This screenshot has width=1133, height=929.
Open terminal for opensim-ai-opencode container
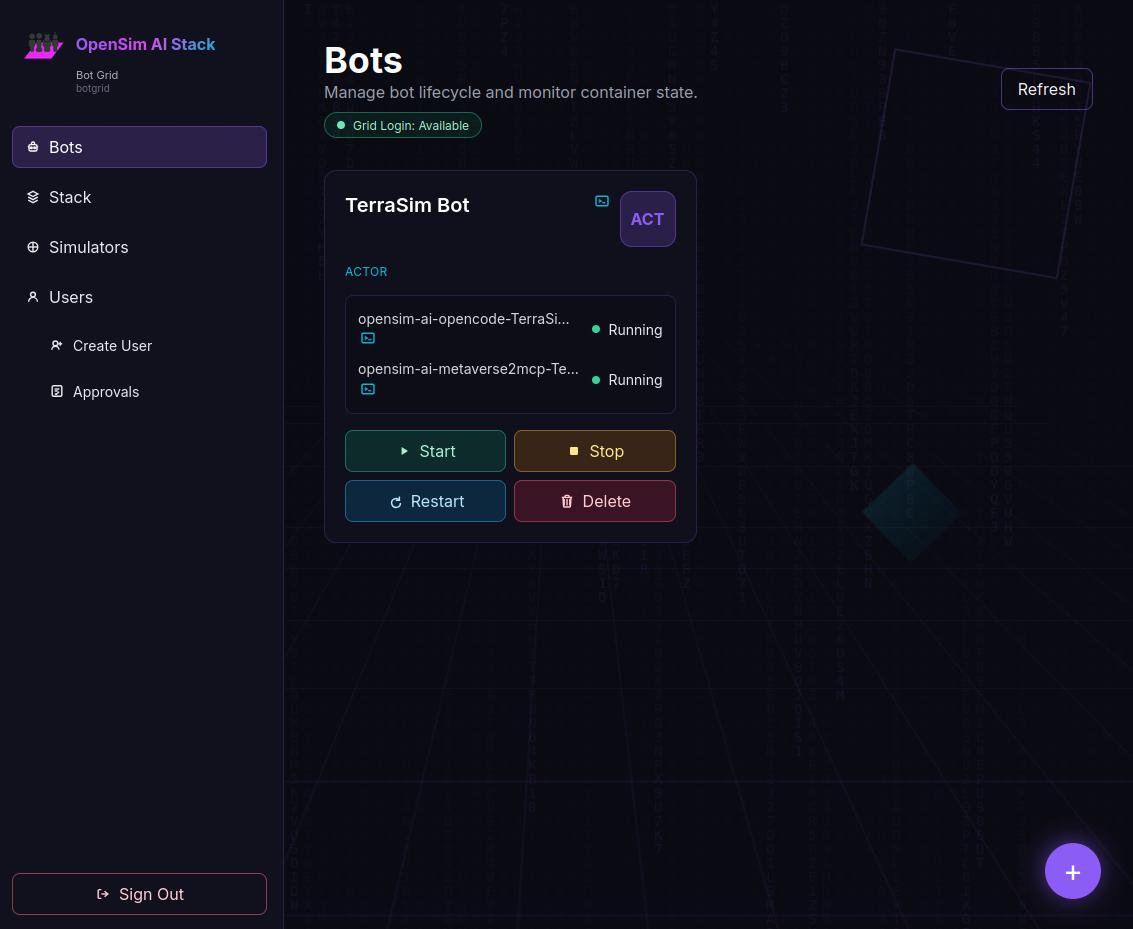(x=368, y=338)
